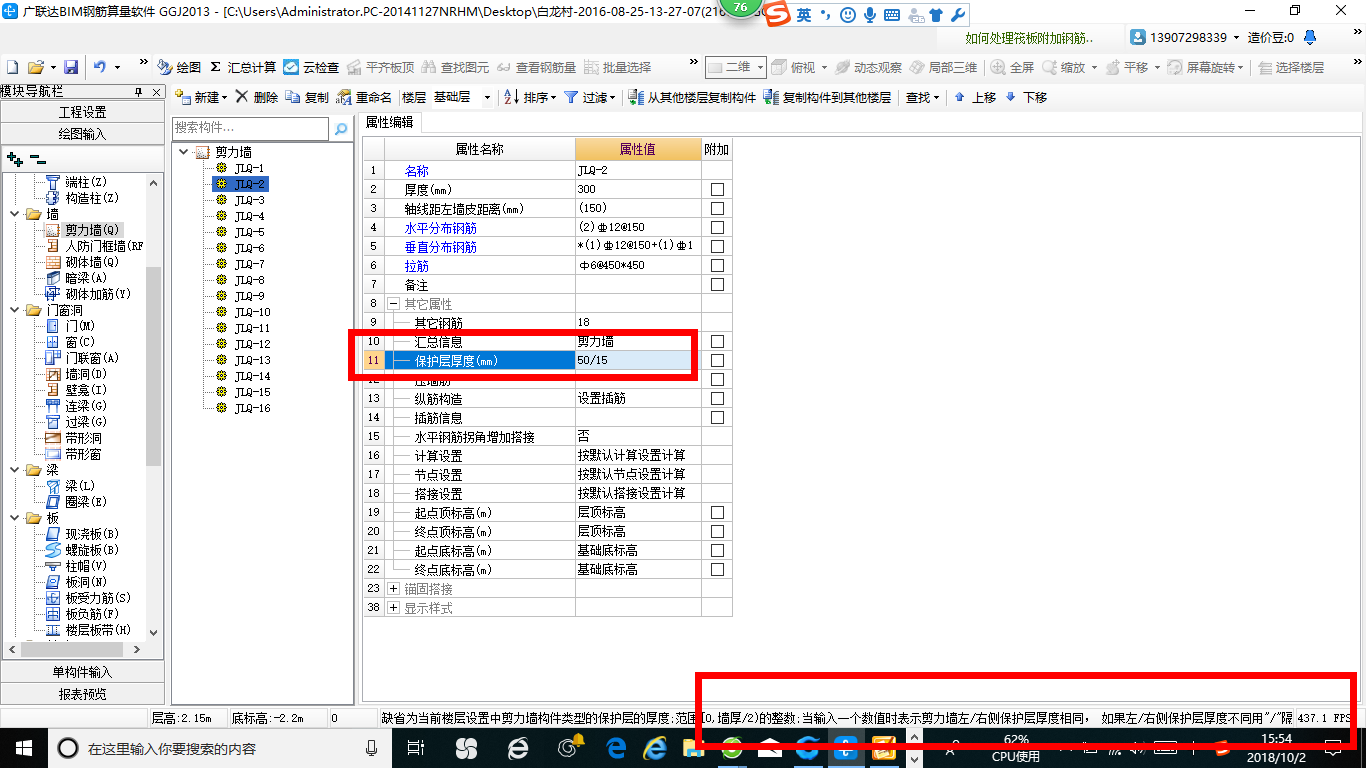The width and height of the screenshot is (1366, 768).
Task: Toggle 附加 checkbox for 轴线距左墙皮距离 row
Action: [717, 208]
